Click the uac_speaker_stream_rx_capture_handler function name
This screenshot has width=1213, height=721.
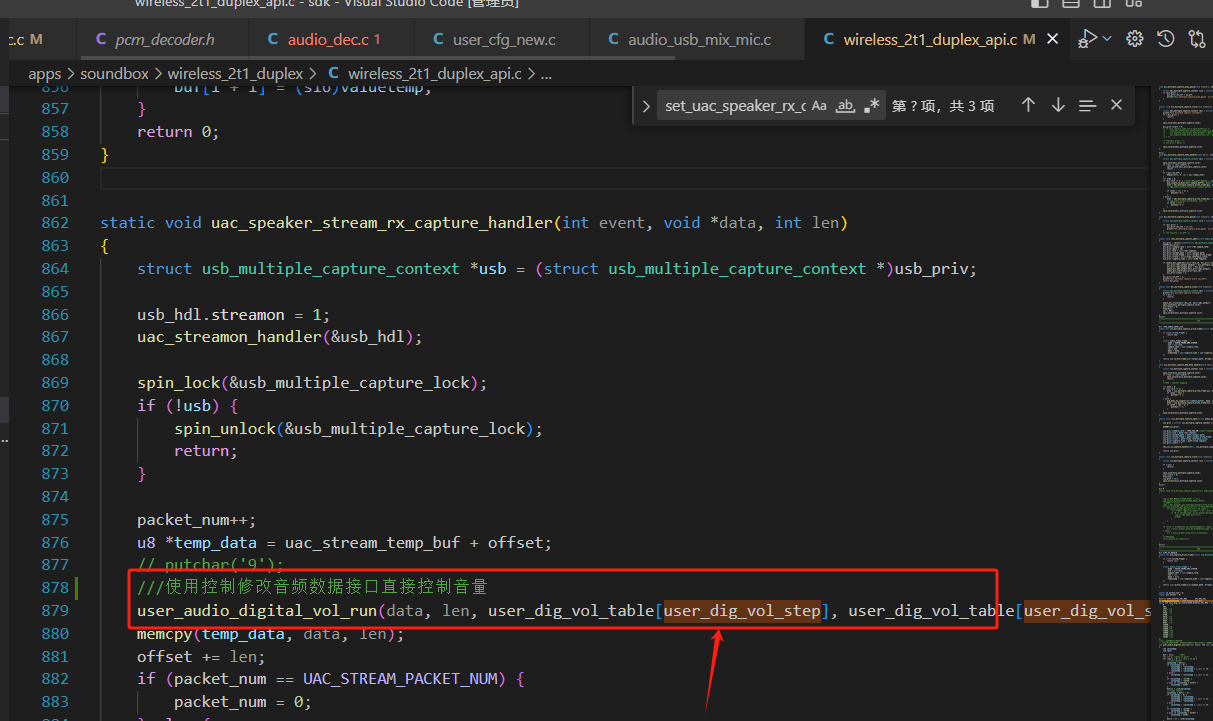tap(382, 223)
